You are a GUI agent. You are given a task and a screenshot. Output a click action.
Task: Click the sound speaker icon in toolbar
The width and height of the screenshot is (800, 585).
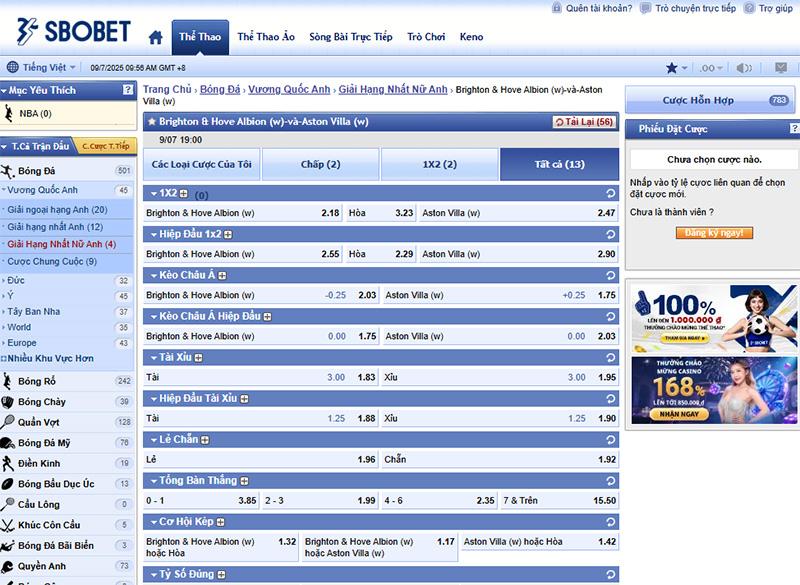743,68
